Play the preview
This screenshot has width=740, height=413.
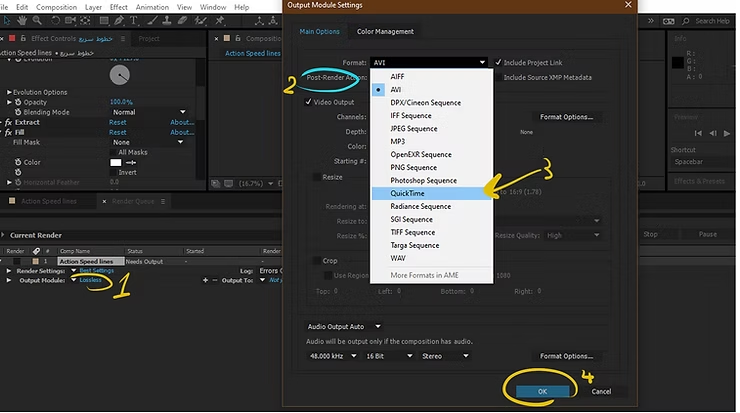[727, 133]
